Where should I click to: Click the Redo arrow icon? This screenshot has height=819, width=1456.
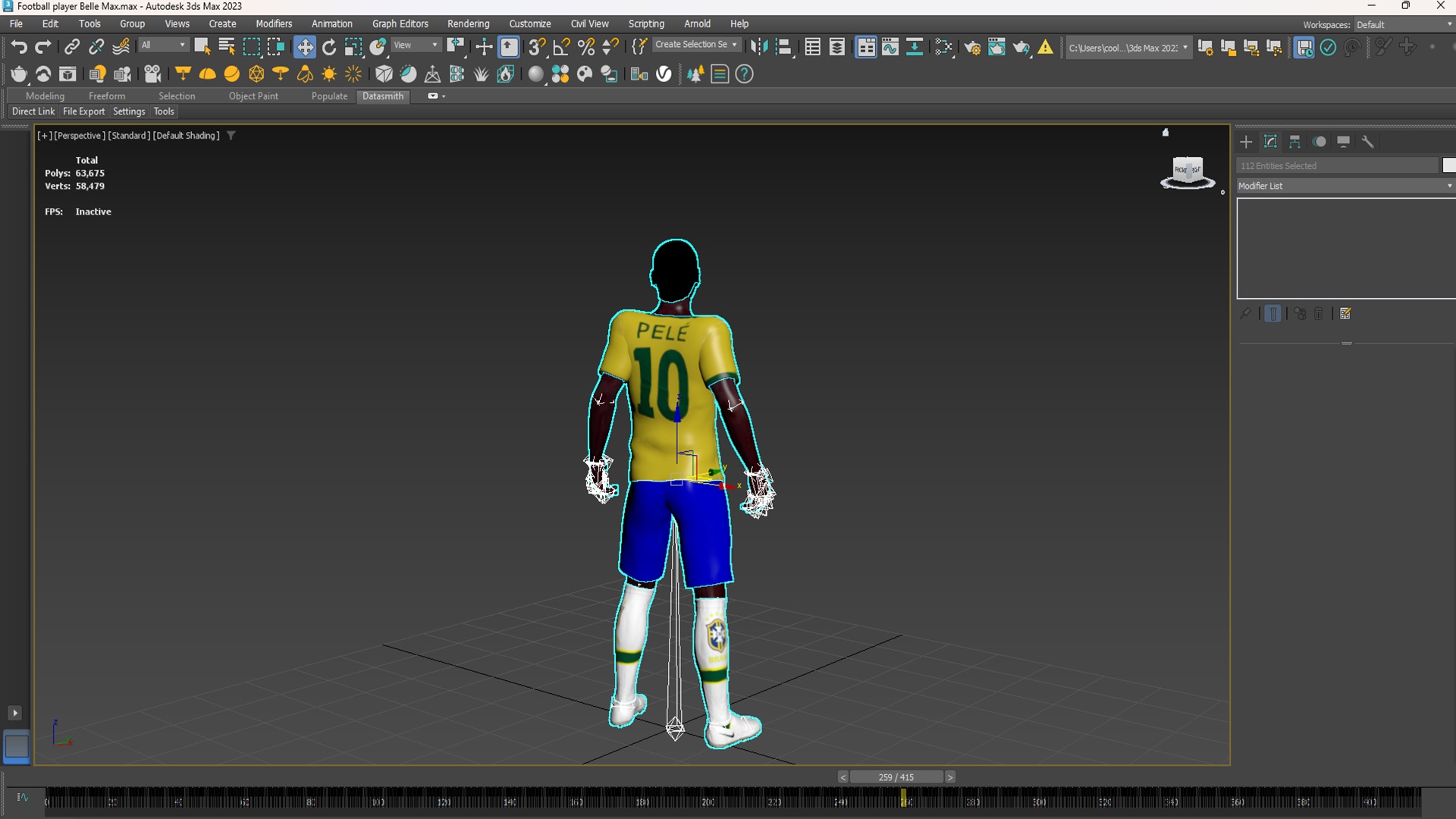[43, 47]
